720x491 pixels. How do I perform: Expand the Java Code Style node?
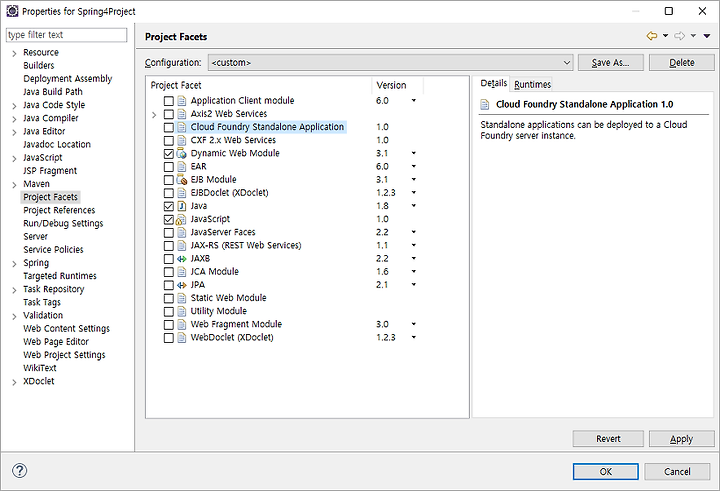[x=14, y=106]
